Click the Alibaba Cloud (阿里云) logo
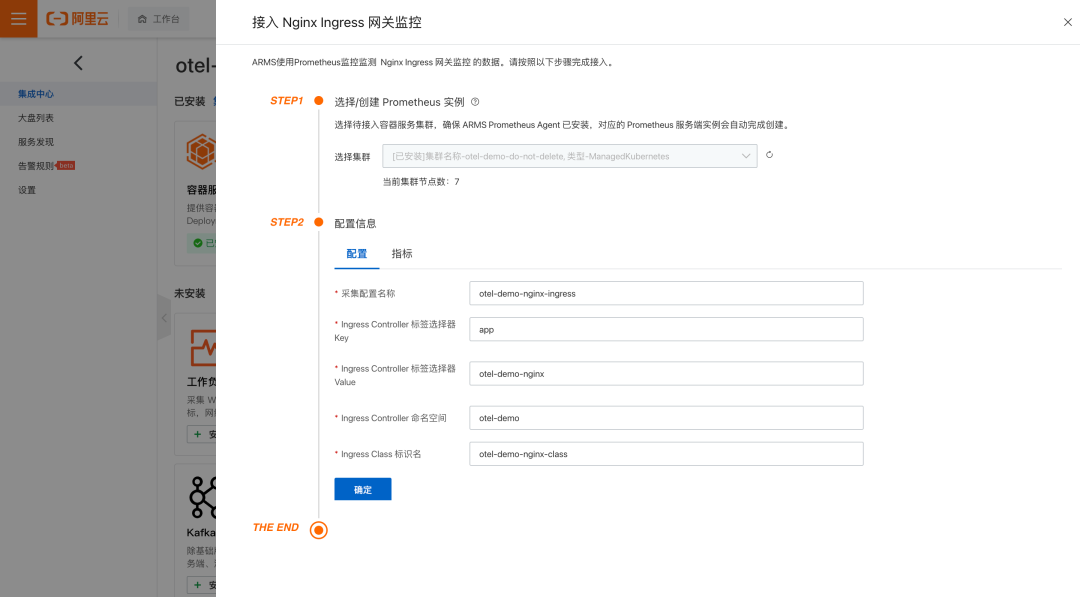The height and width of the screenshot is (597, 1080). (x=78, y=19)
